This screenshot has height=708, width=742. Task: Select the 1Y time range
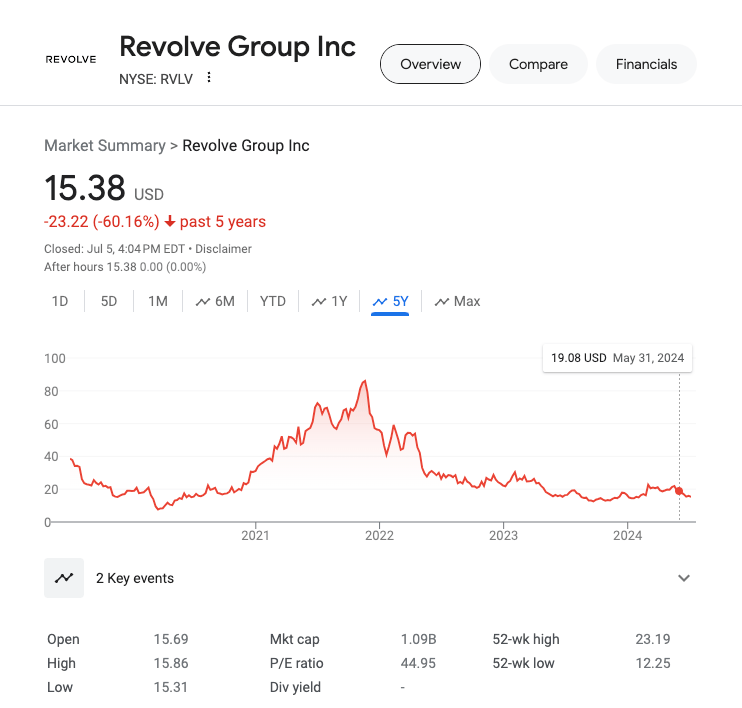click(x=329, y=301)
